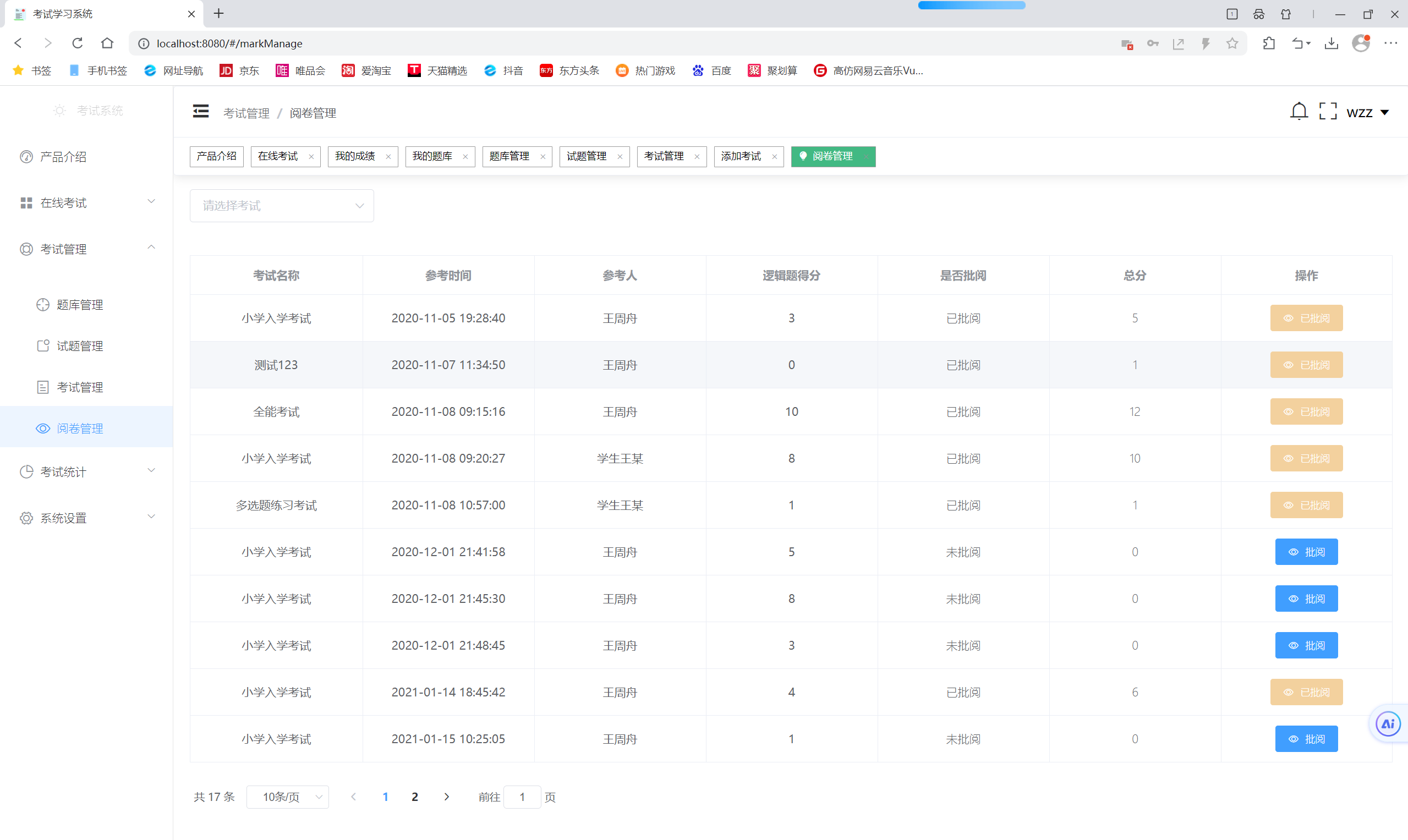Close the 添加考试 tab tag
The width and height of the screenshot is (1408, 840).
tap(774, 157)
